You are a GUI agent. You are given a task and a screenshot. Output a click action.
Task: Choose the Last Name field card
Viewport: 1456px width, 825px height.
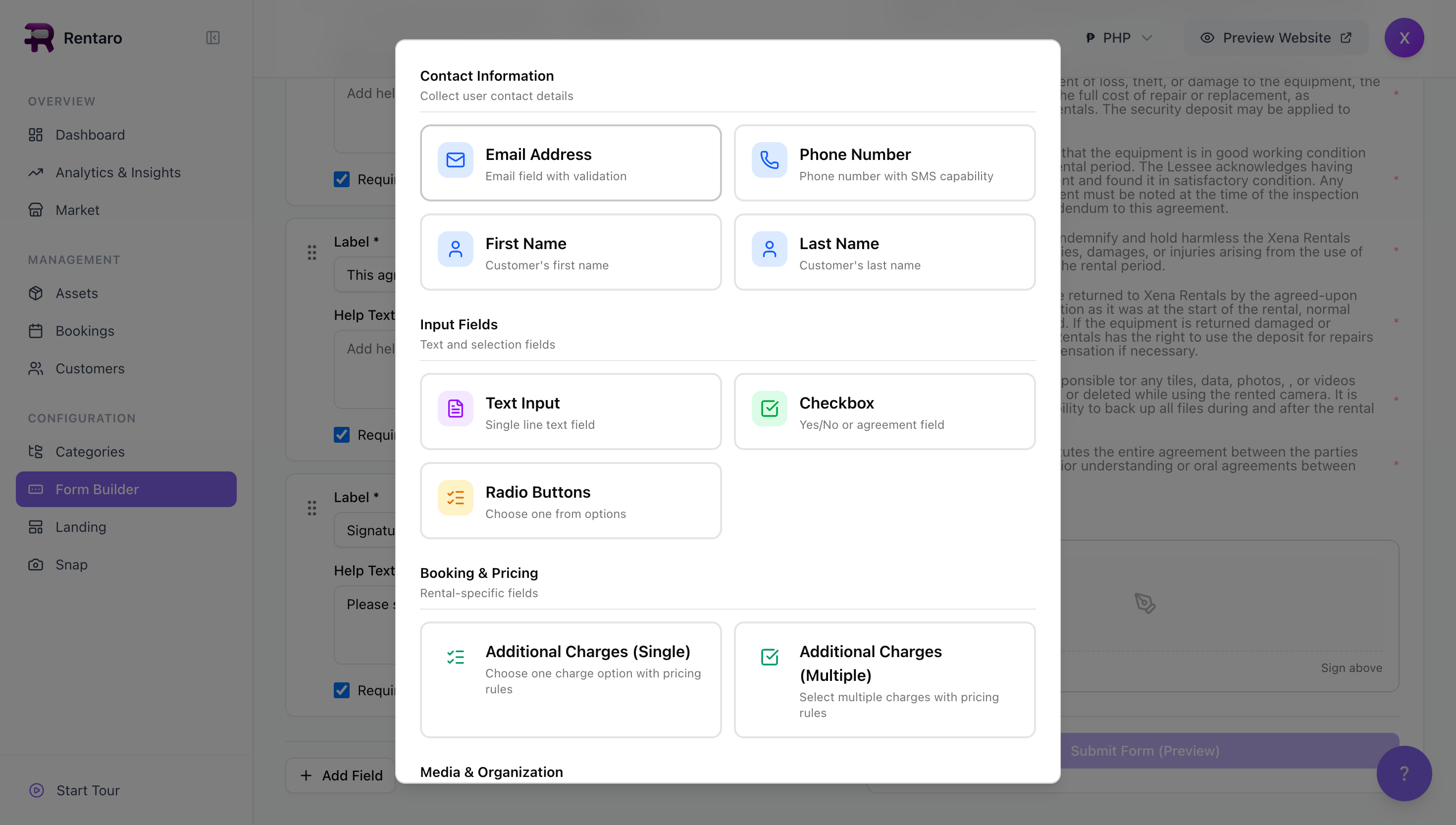point(884,252)
